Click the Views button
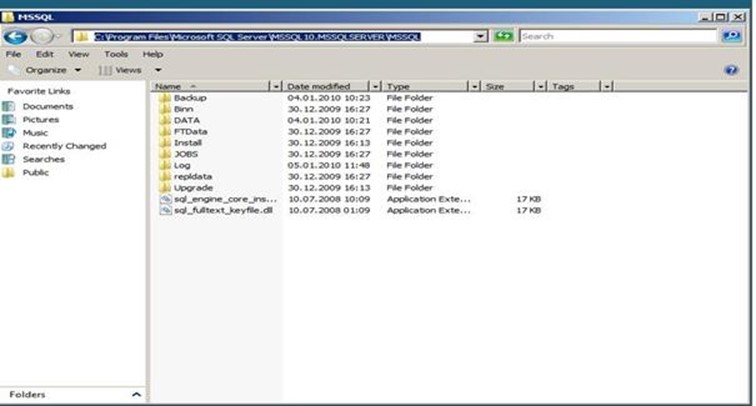Image resolution: width=756 pixels, height=406 pixels. 121,70
